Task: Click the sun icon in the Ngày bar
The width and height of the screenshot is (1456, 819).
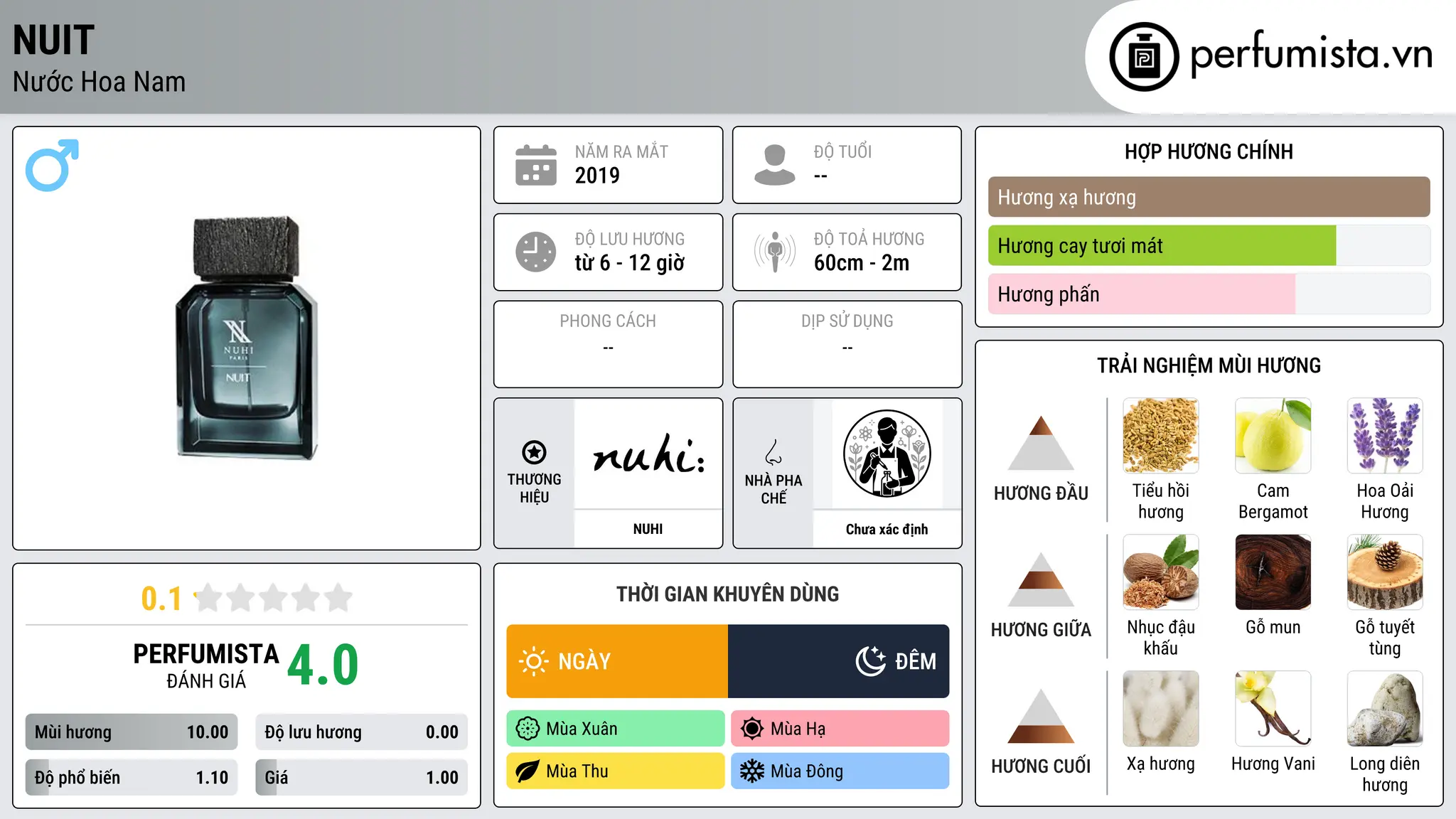Action: (x=533, y=661)
